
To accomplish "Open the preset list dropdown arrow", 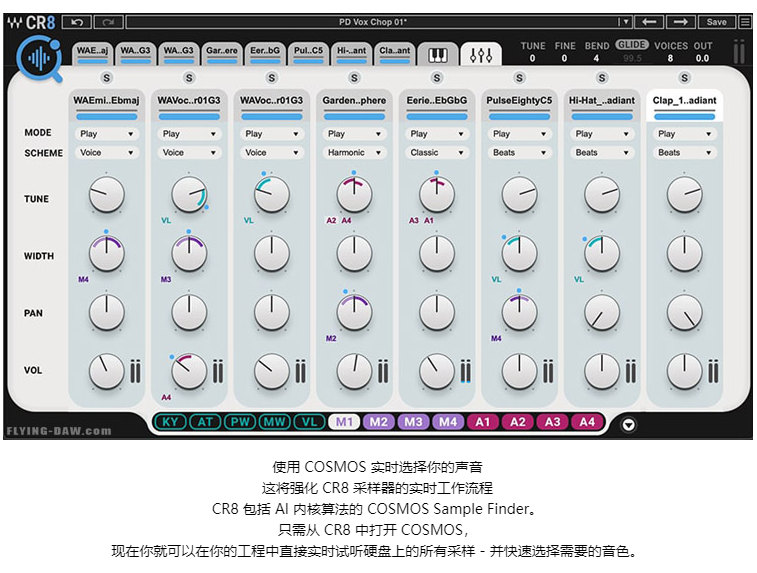I will coord(625,22).
